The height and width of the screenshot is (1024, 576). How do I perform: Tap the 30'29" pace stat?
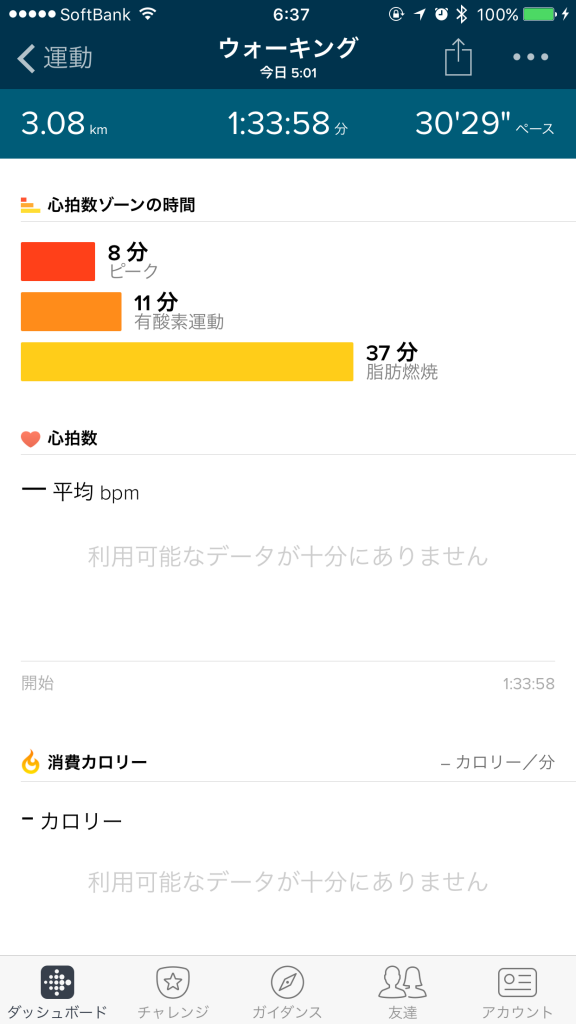point(485,123)
